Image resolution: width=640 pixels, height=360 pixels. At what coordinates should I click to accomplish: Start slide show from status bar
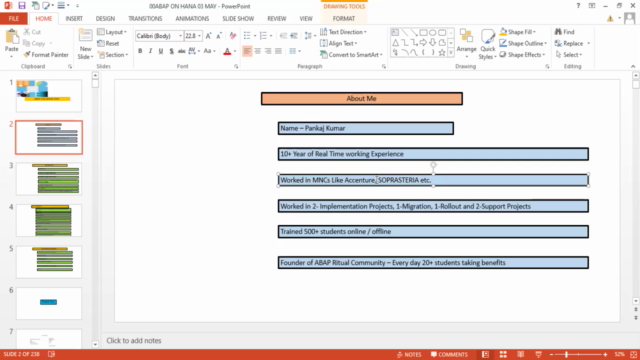(x=538, y=354)
